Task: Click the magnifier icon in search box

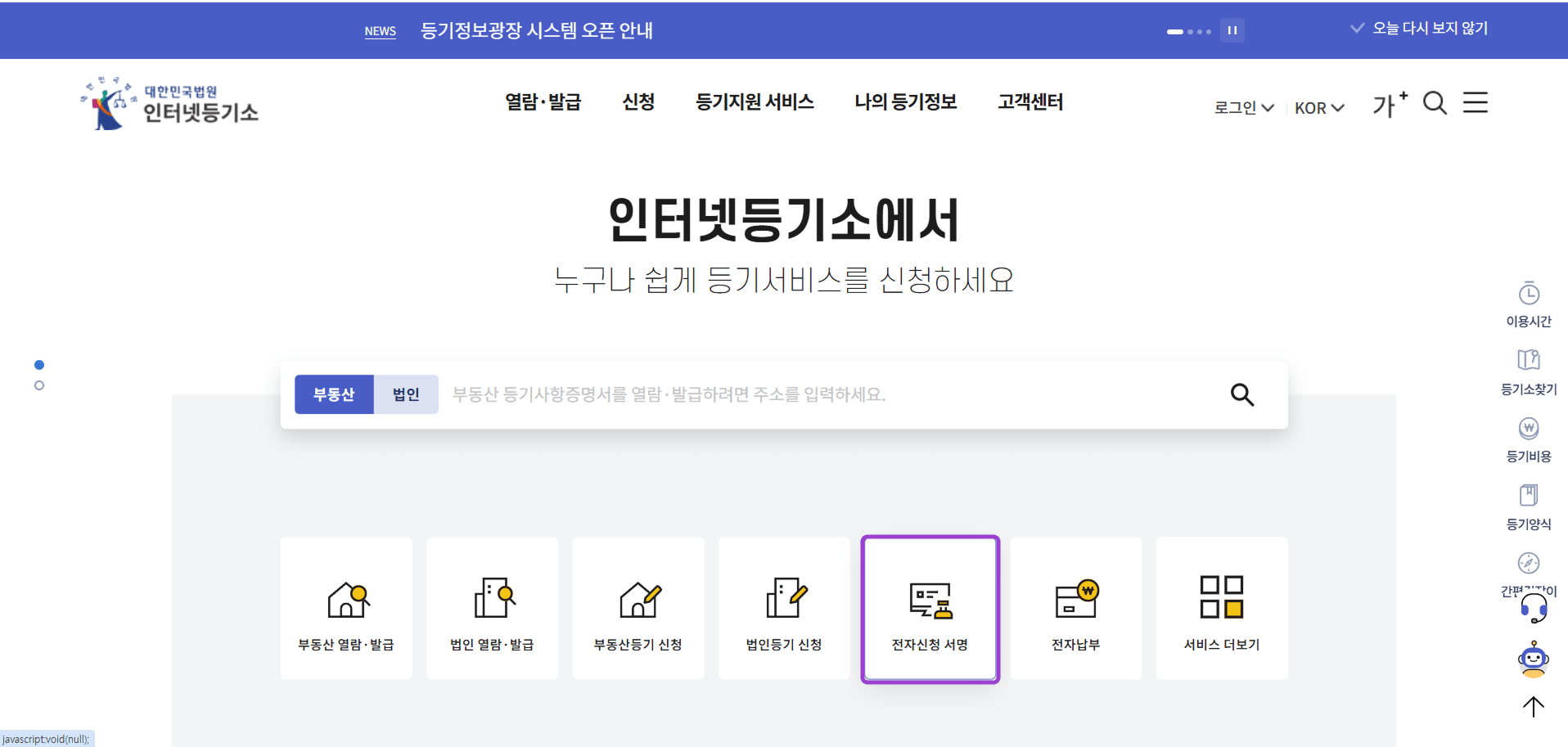Action: 1242,395
